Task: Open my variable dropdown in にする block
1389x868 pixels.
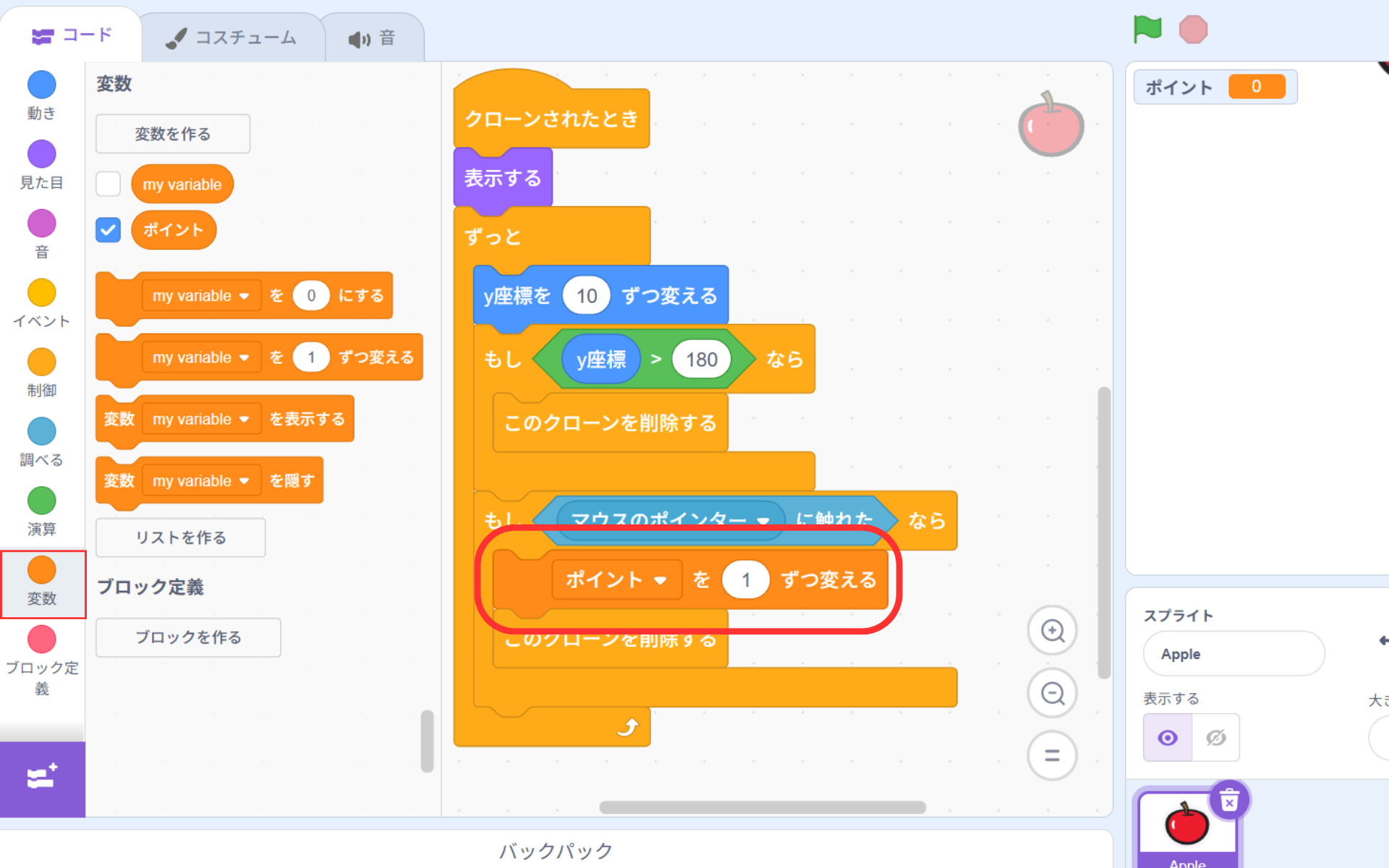Action: (244, 296)
